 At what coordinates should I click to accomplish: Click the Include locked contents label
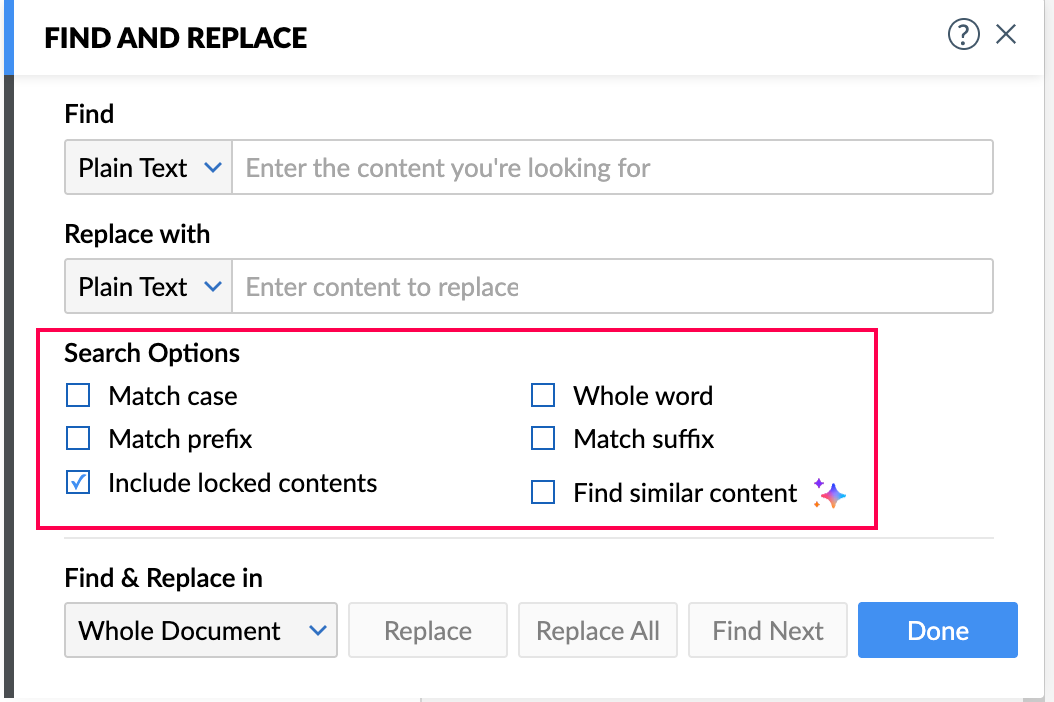[242, 483]
